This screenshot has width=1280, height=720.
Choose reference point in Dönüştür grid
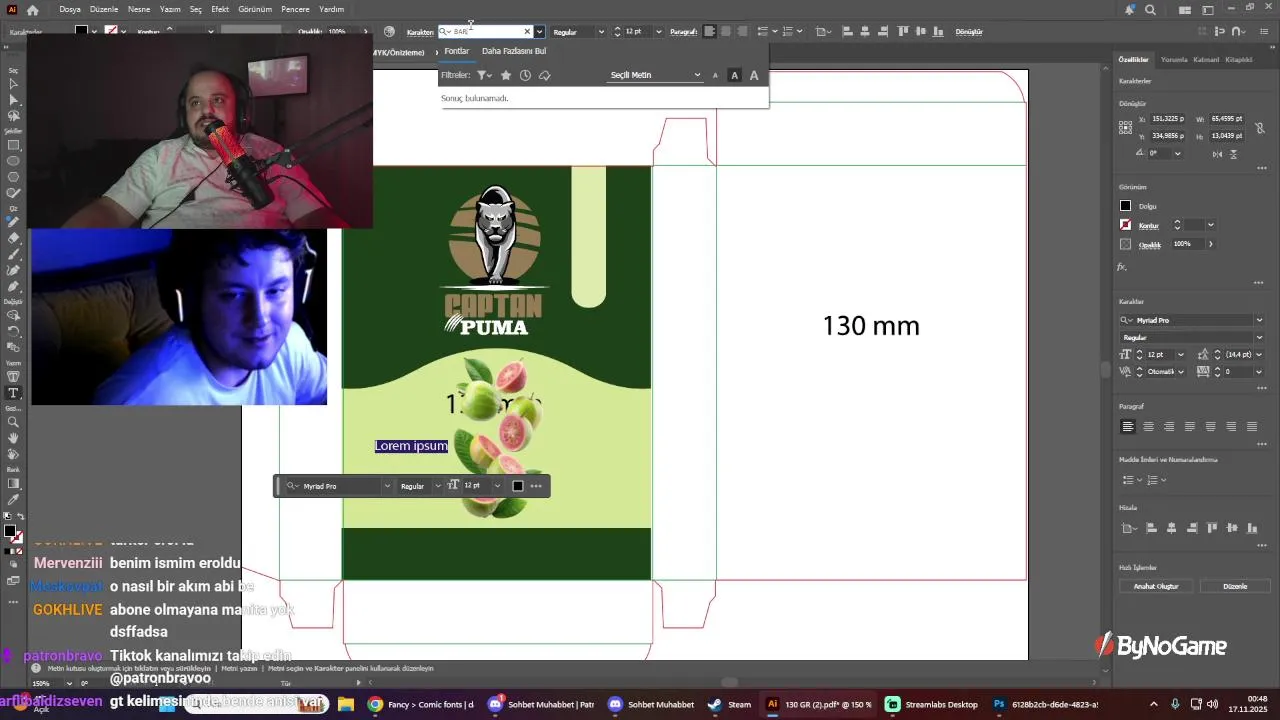(x=1126, y=126)
